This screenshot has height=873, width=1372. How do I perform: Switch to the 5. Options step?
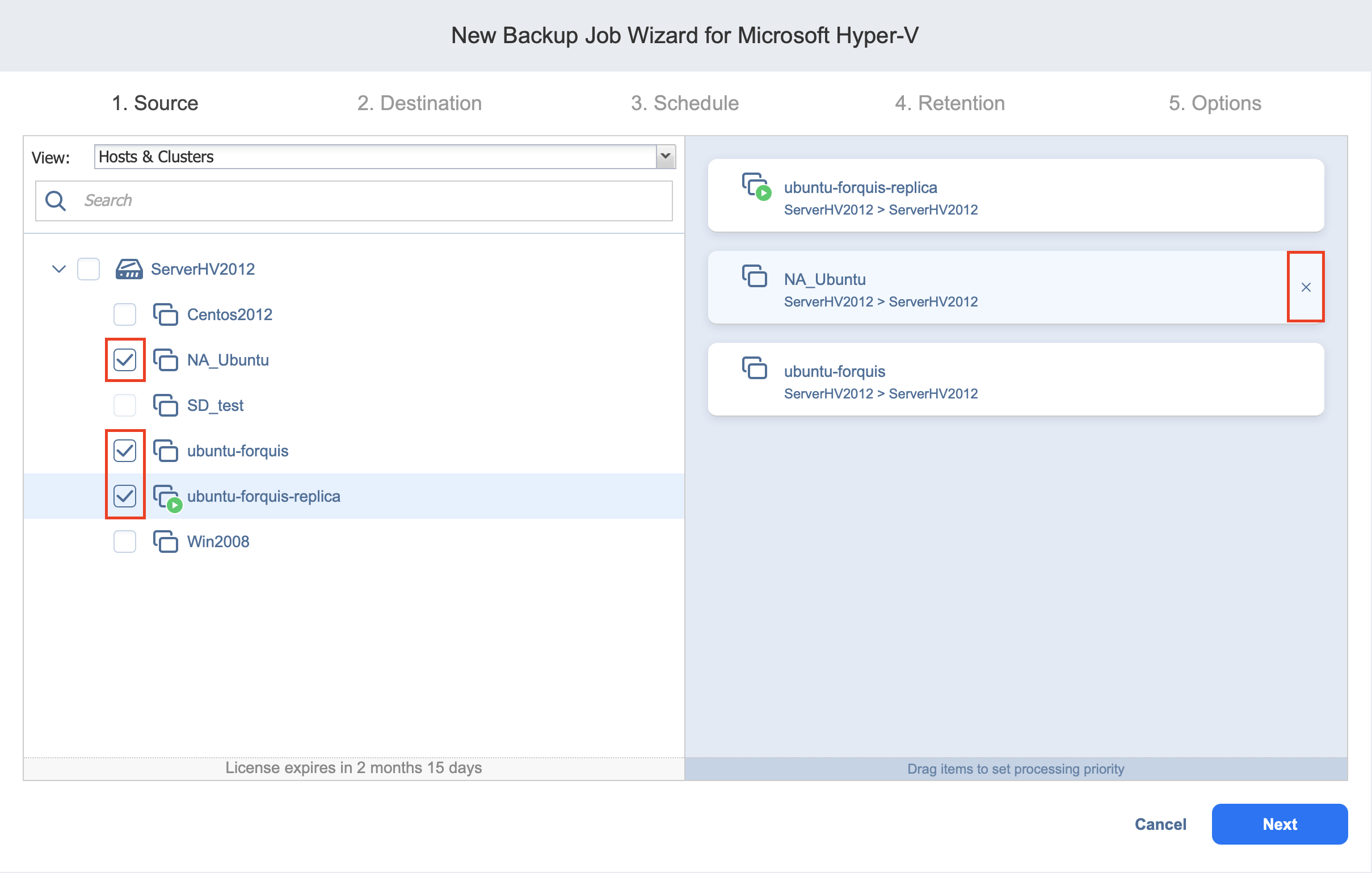[1214, 103]
